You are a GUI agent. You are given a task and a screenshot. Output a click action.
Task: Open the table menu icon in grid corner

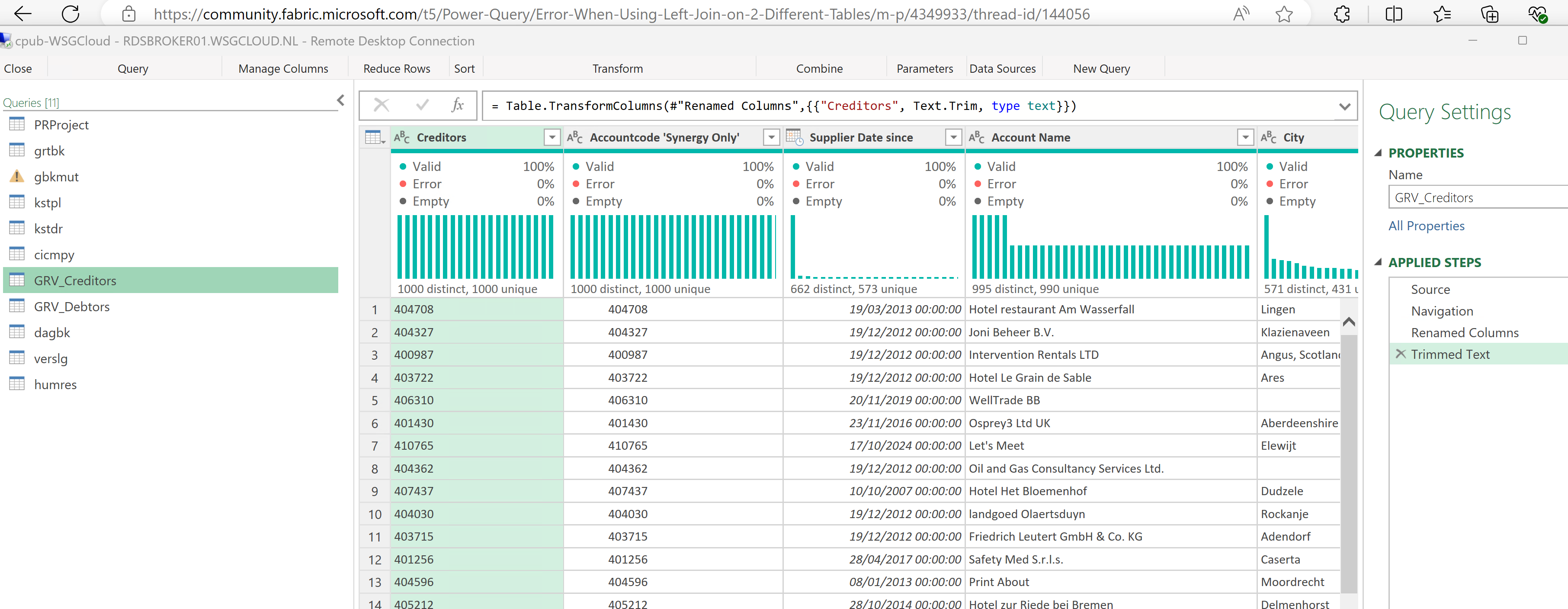click(x=374, y=138)
